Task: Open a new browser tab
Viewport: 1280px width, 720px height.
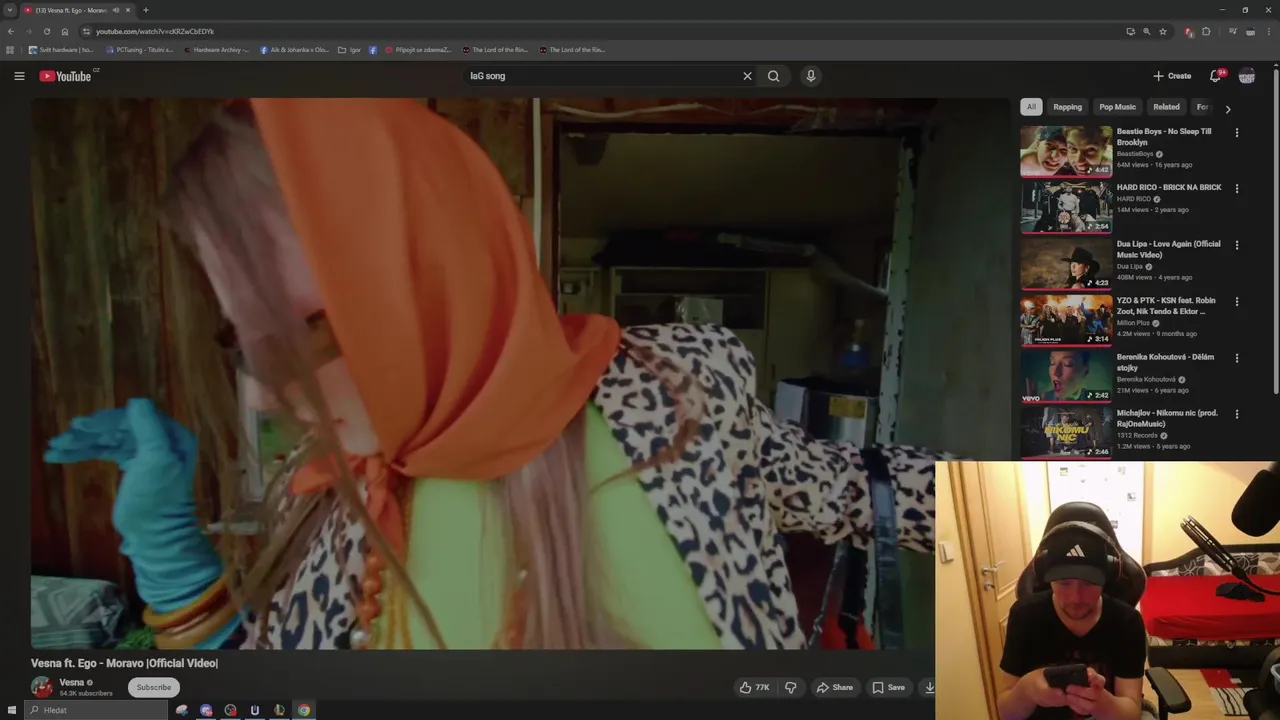Action: 145,10
